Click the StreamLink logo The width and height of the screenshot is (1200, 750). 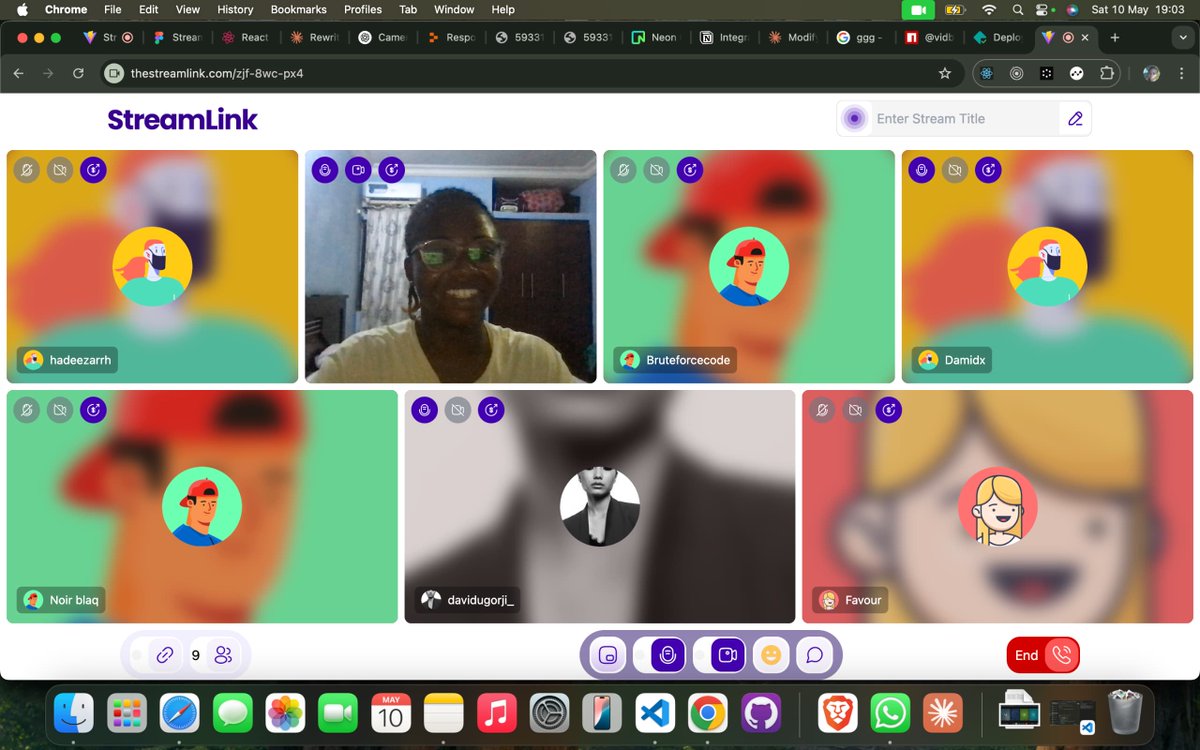pyautogui.click(x=182, y=120)
